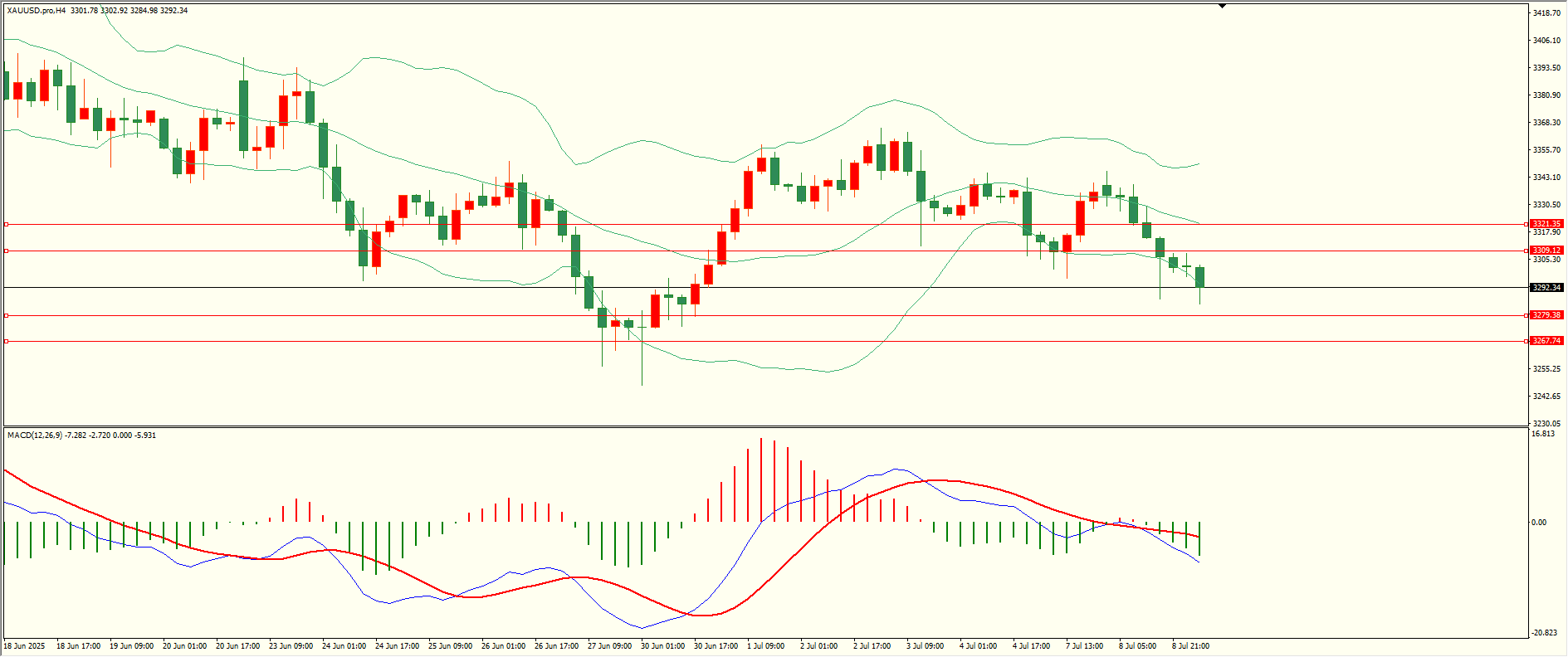The image size is (1568, 657).
Task: Click the 3393.50 price scale value
Action: click(1546, 68)
